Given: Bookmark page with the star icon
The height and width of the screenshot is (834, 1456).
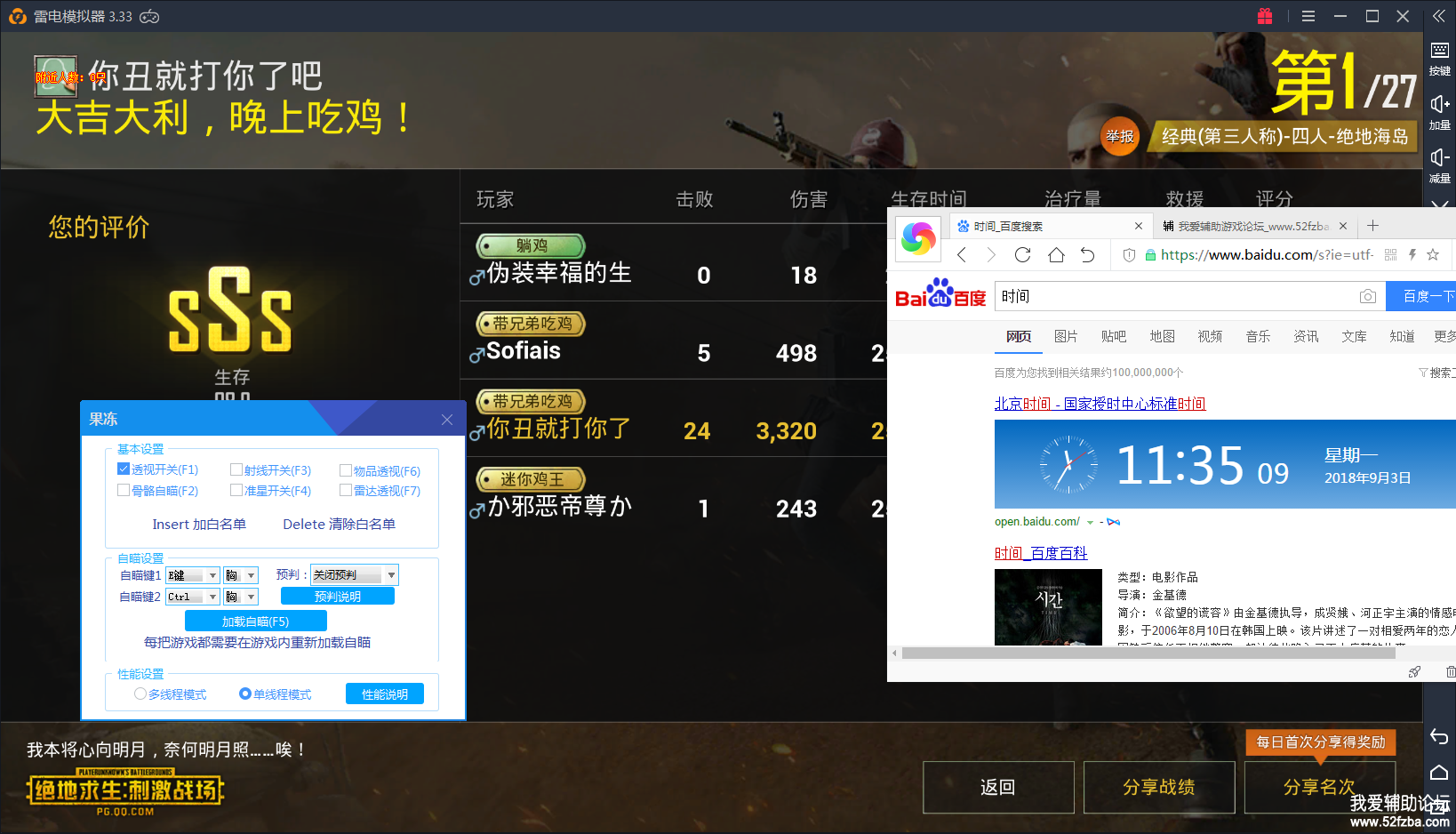Looking at the screenshot, I should [1433, 255].
